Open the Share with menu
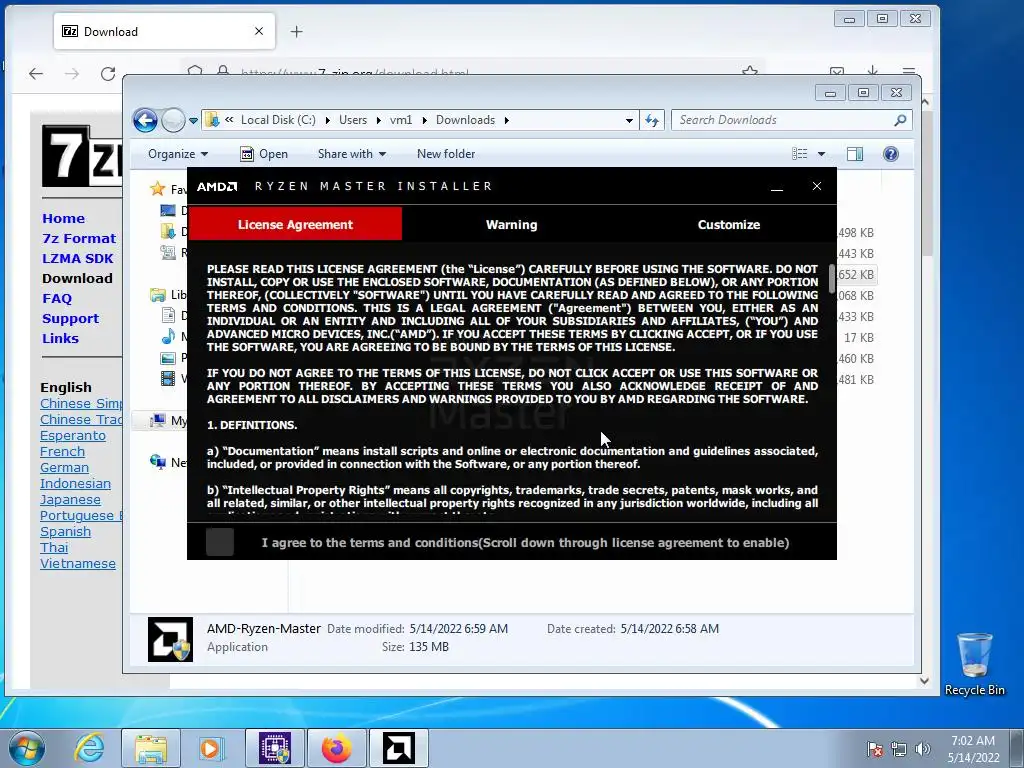 pyautogui.click(x=351, y=154)
